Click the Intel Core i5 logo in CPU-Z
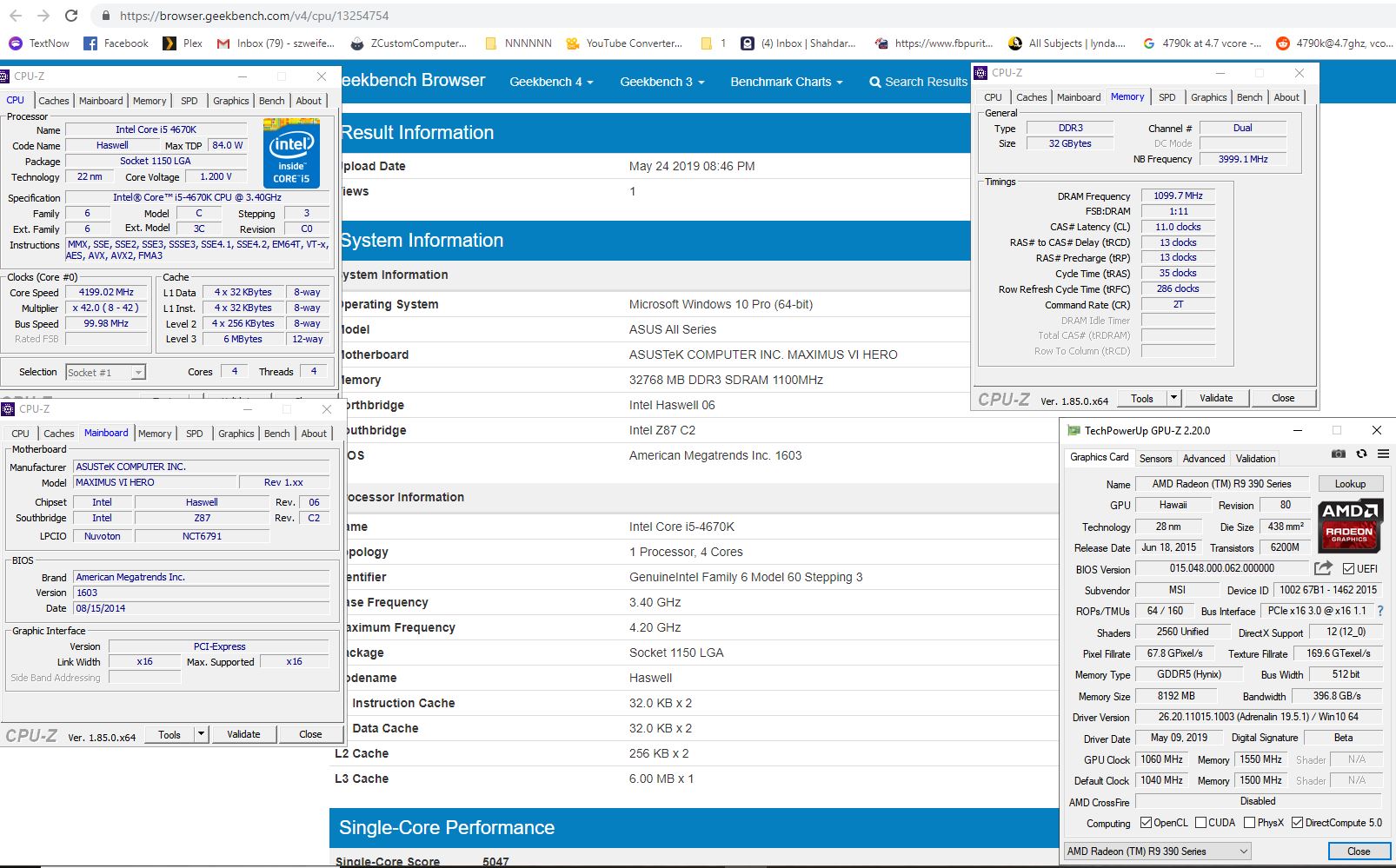1396x868 pixels. pos(291,154)
